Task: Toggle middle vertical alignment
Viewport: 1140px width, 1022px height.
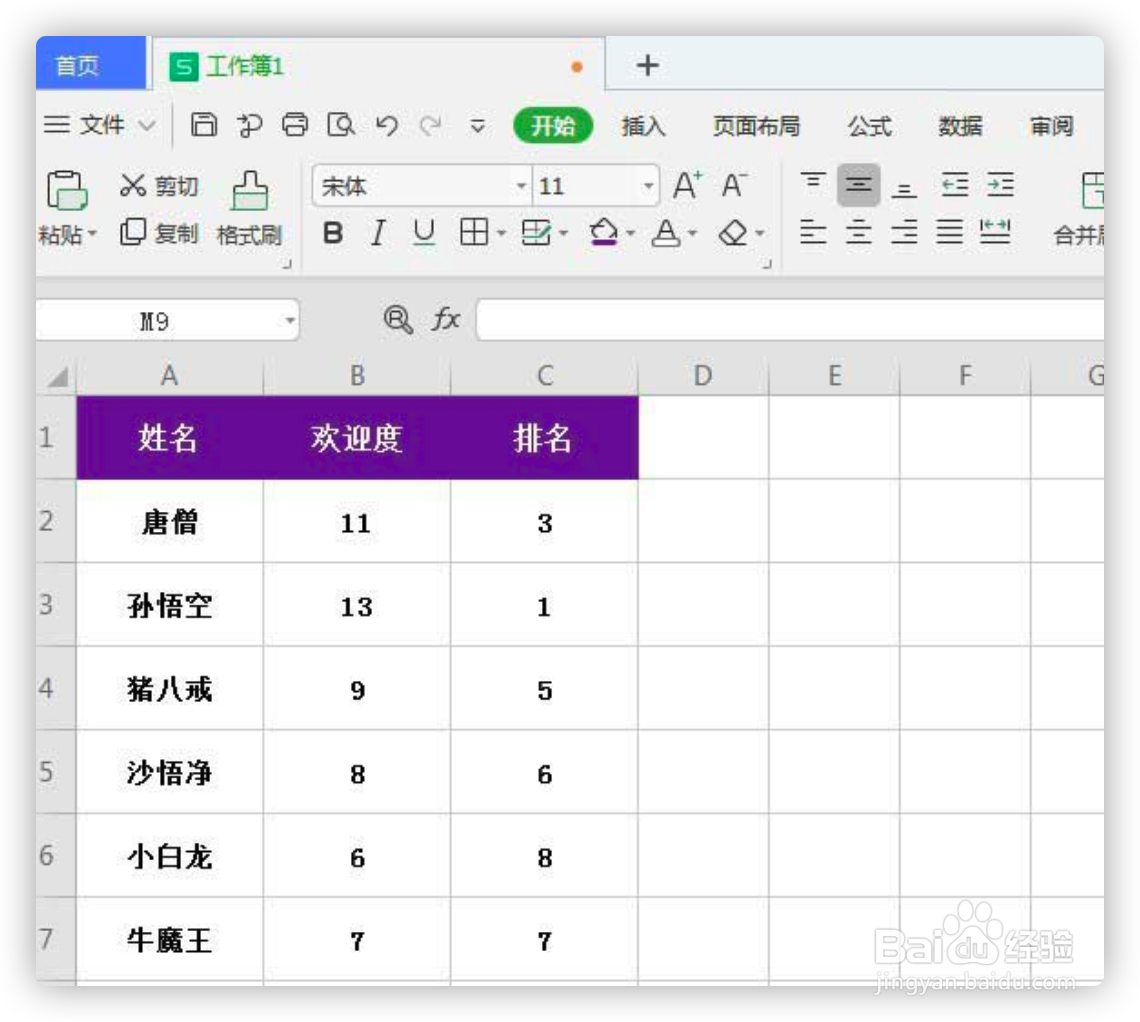Action: click(859, 185)
